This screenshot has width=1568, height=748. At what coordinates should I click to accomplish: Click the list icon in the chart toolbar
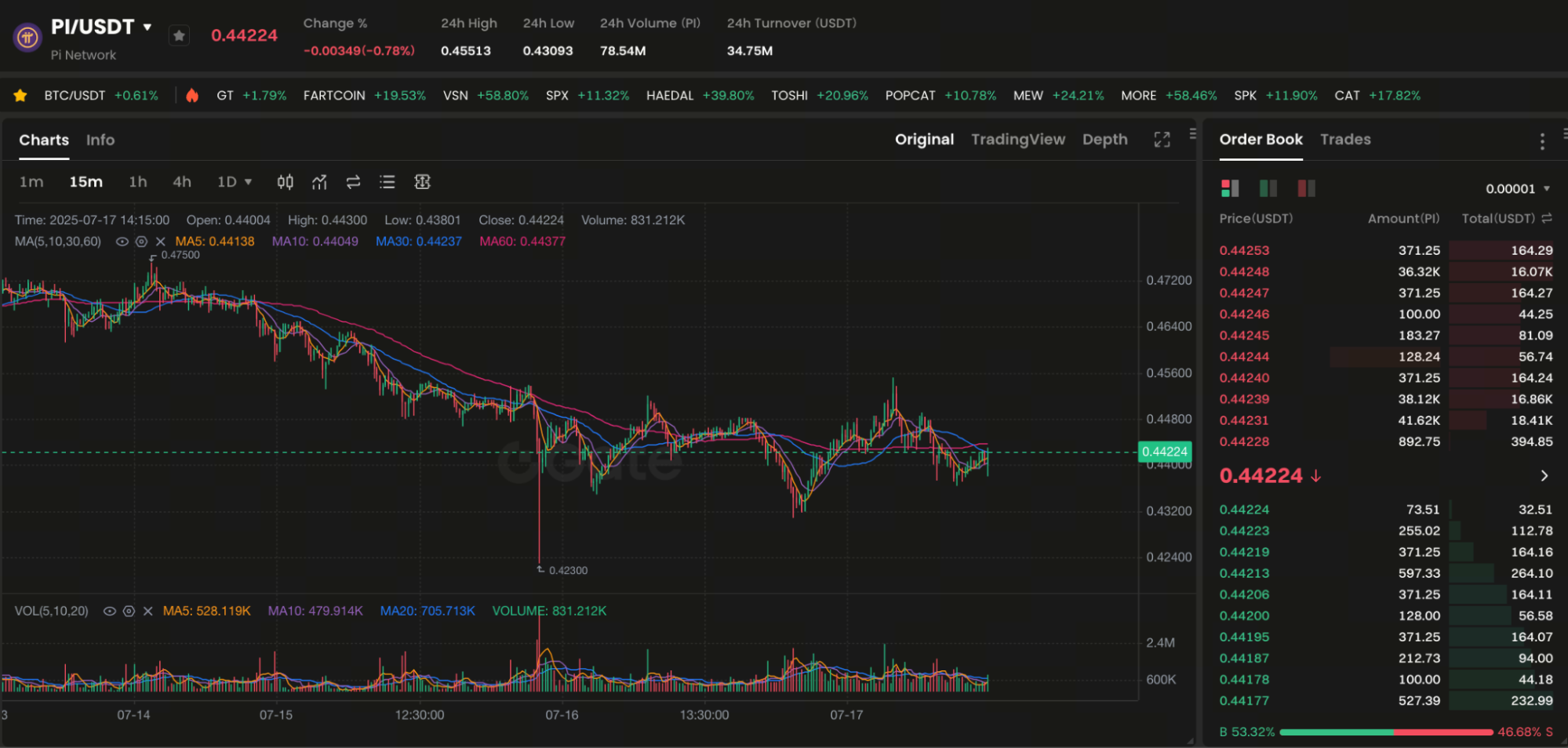pos(387,182)
